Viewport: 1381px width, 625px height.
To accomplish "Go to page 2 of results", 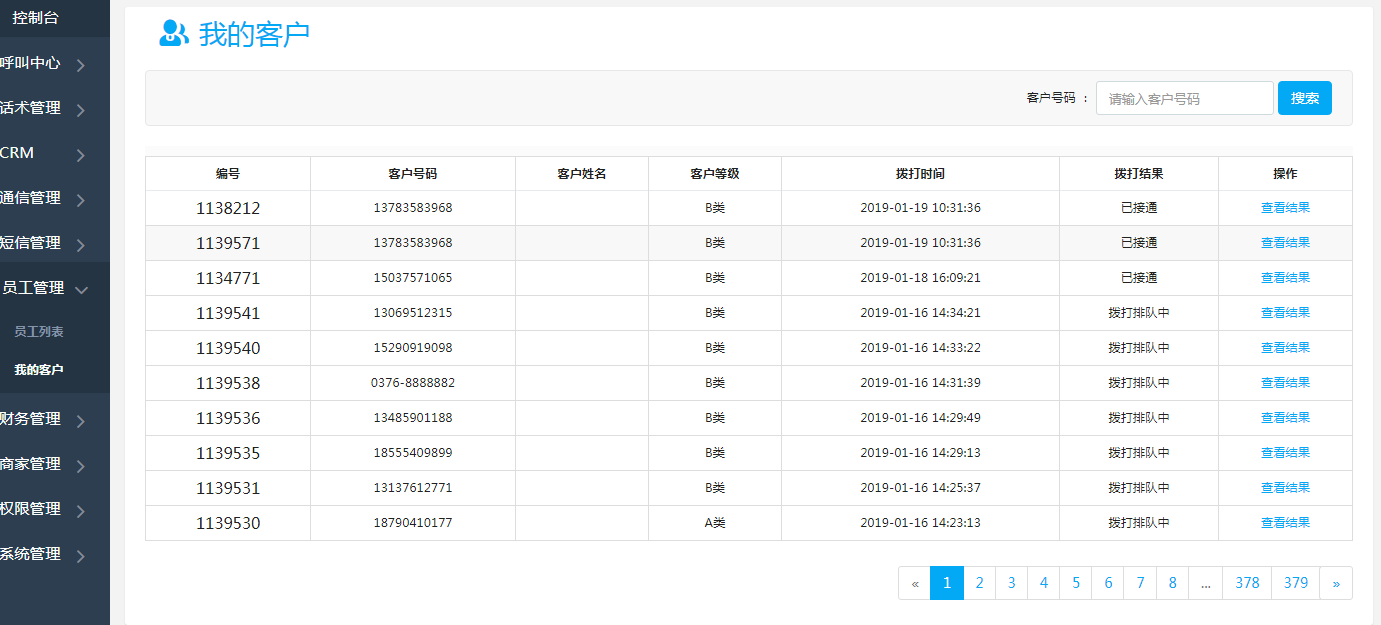I will tap(979, 583).
